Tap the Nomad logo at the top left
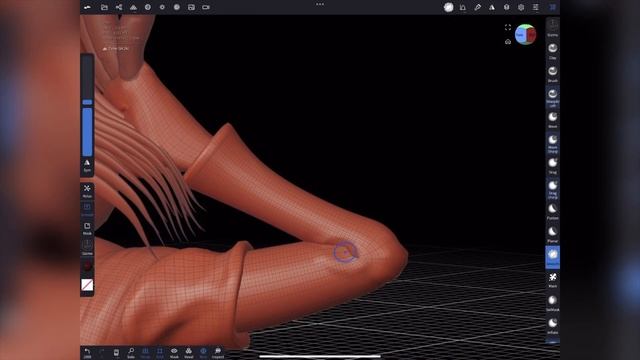 coord(87,7)
